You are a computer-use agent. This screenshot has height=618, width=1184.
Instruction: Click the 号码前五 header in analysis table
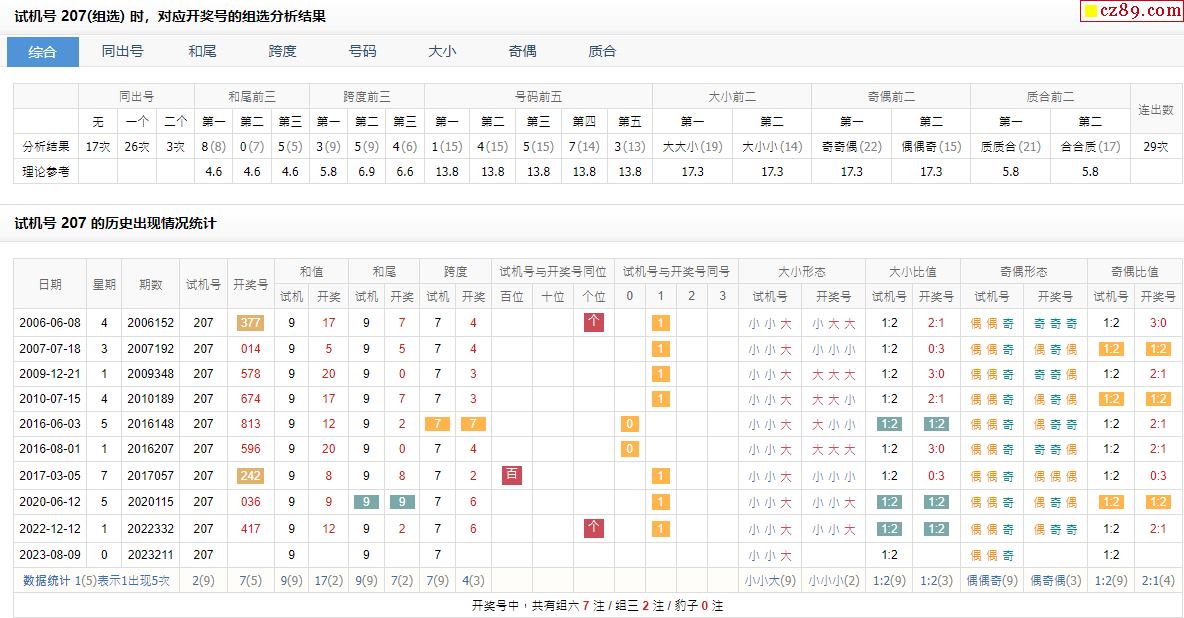pyautogui.click(x=538, y=97)
